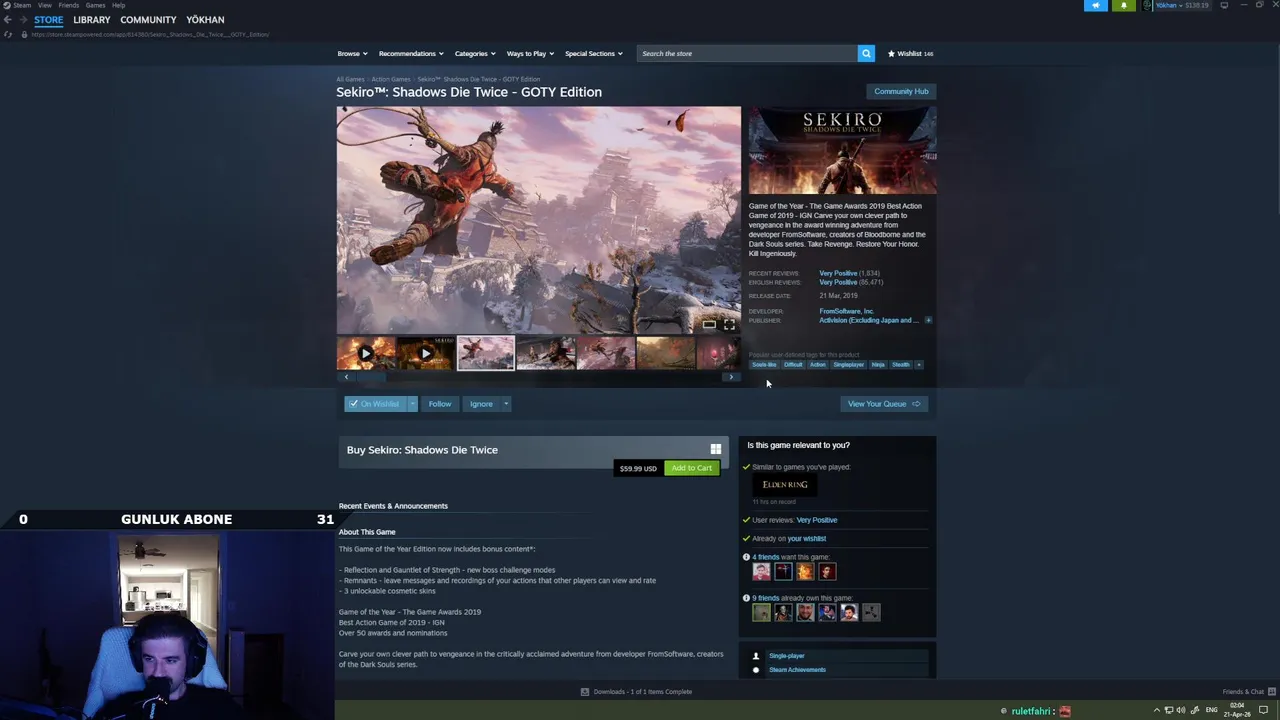Viewport: 1280px width, 720px height.
Task: Switch to the LIBRARY tab
Action: pos(92,20)
